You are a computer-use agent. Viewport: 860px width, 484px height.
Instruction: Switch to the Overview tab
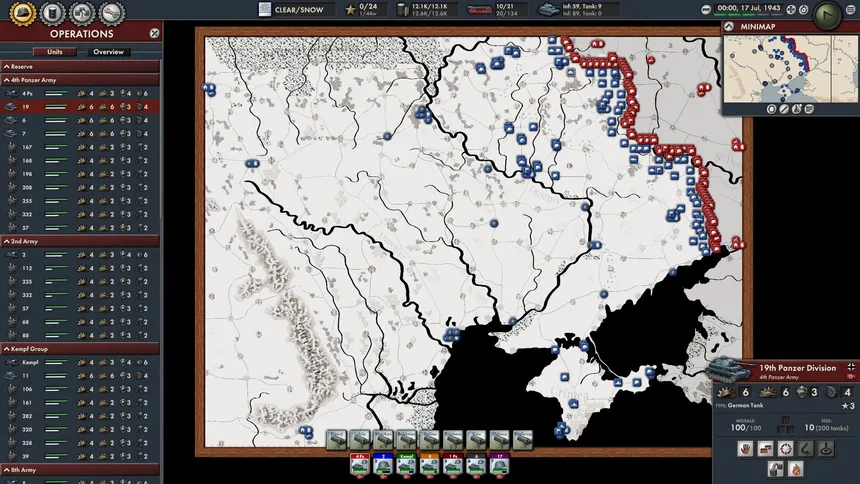109,52
